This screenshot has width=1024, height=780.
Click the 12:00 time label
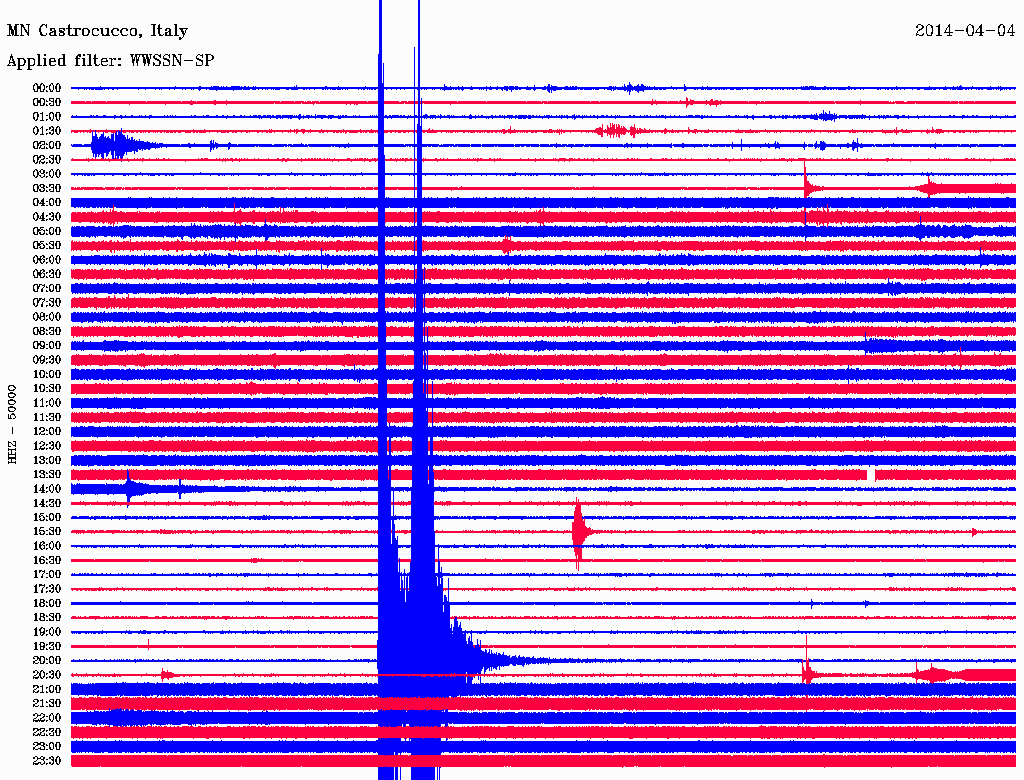tap(47, 431)
